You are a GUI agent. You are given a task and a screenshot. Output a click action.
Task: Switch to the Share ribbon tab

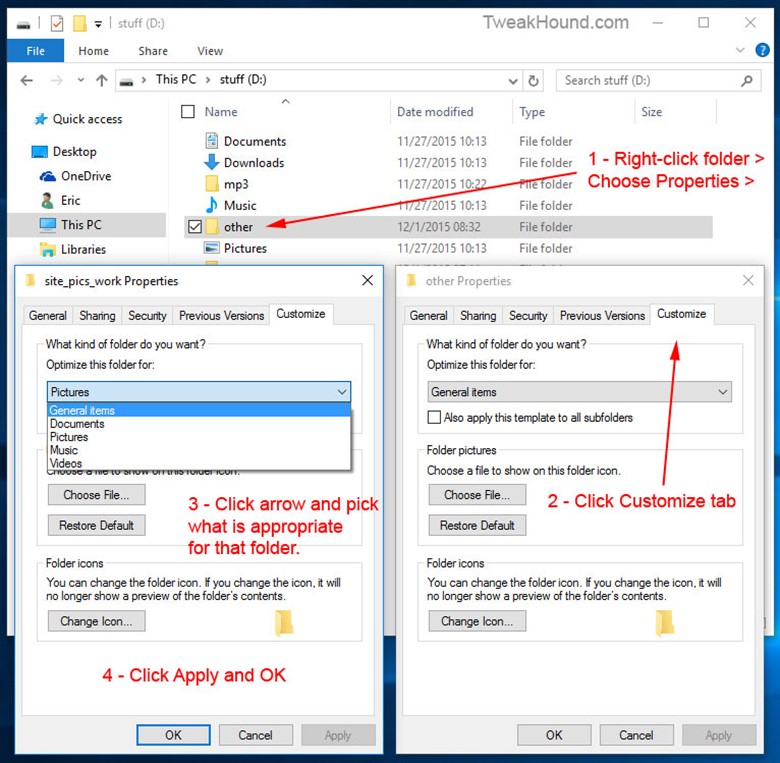tap(153, 51)
